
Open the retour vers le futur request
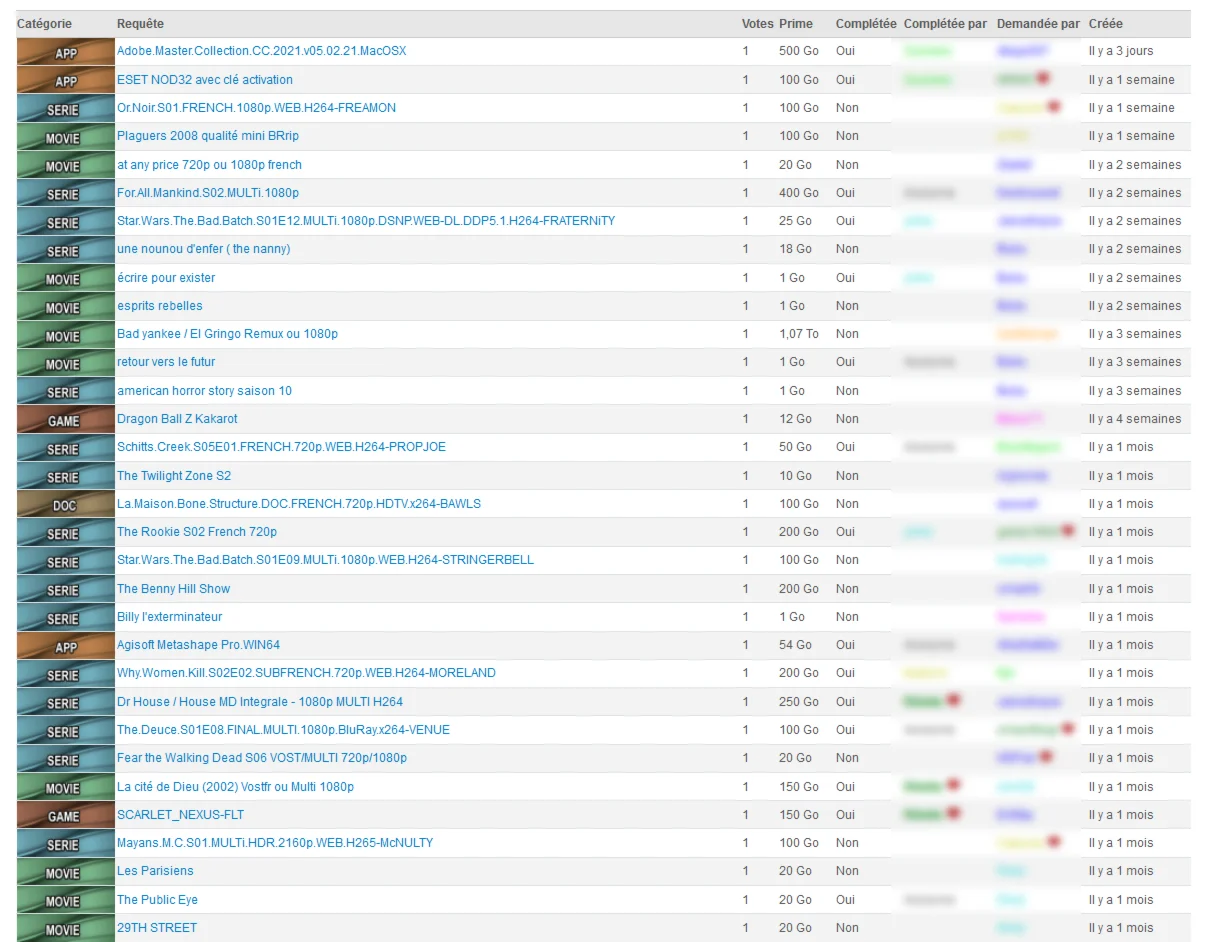[x=165, y=362]
